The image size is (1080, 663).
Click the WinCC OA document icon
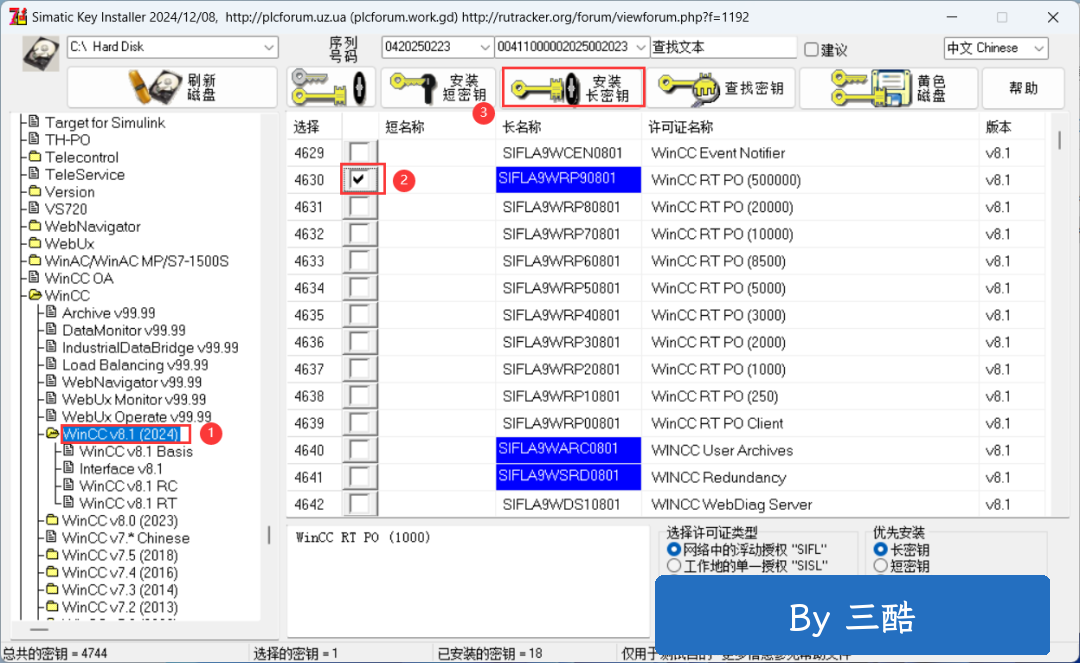point(34,277)
